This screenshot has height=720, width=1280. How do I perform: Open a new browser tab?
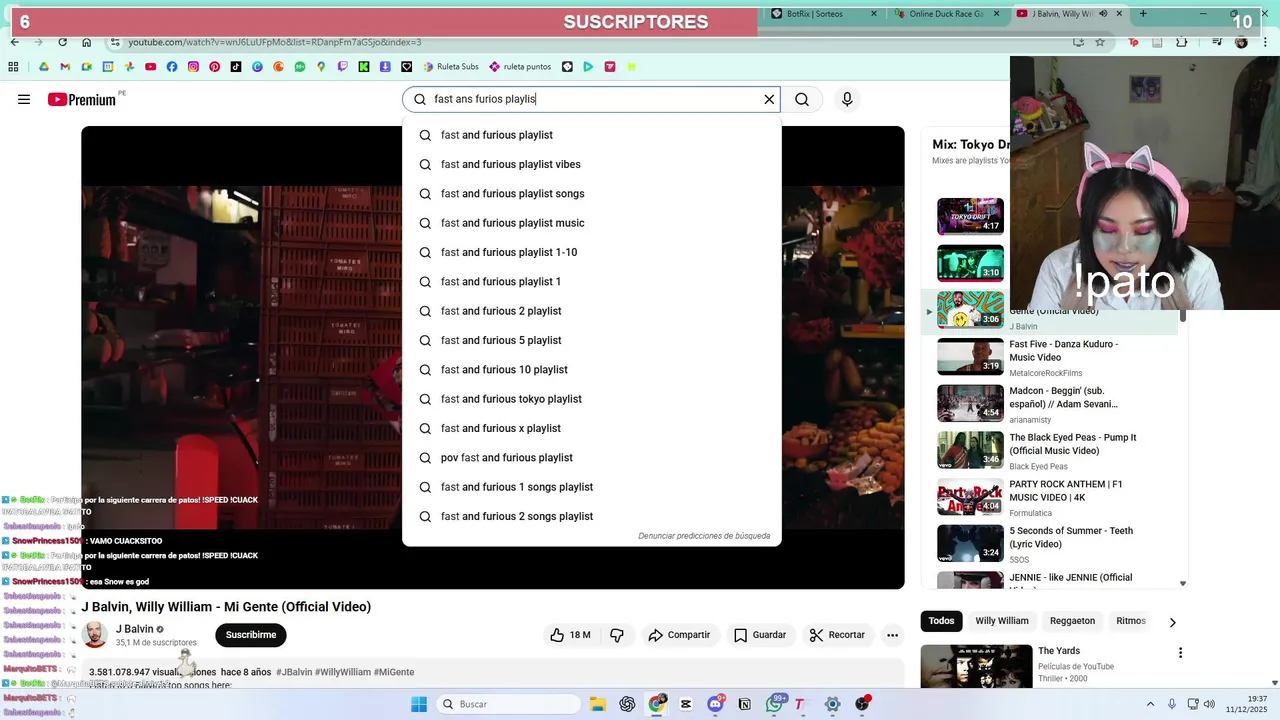[x=1143, y=14]
